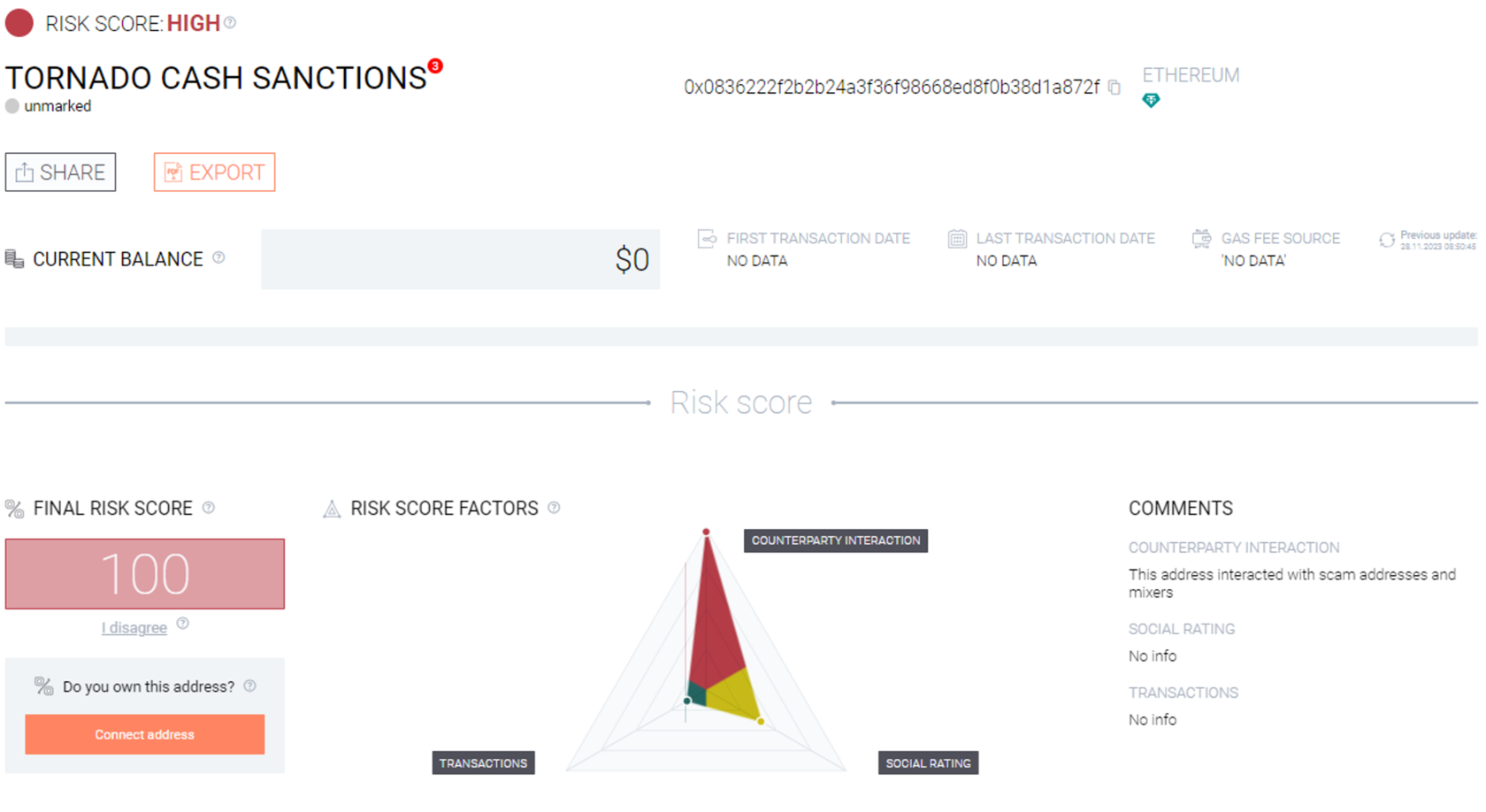Click the ETHEREUM network label
The width and height of the screenshot is (1486, 812).
pyautogui.click(x=1191, y=75)
